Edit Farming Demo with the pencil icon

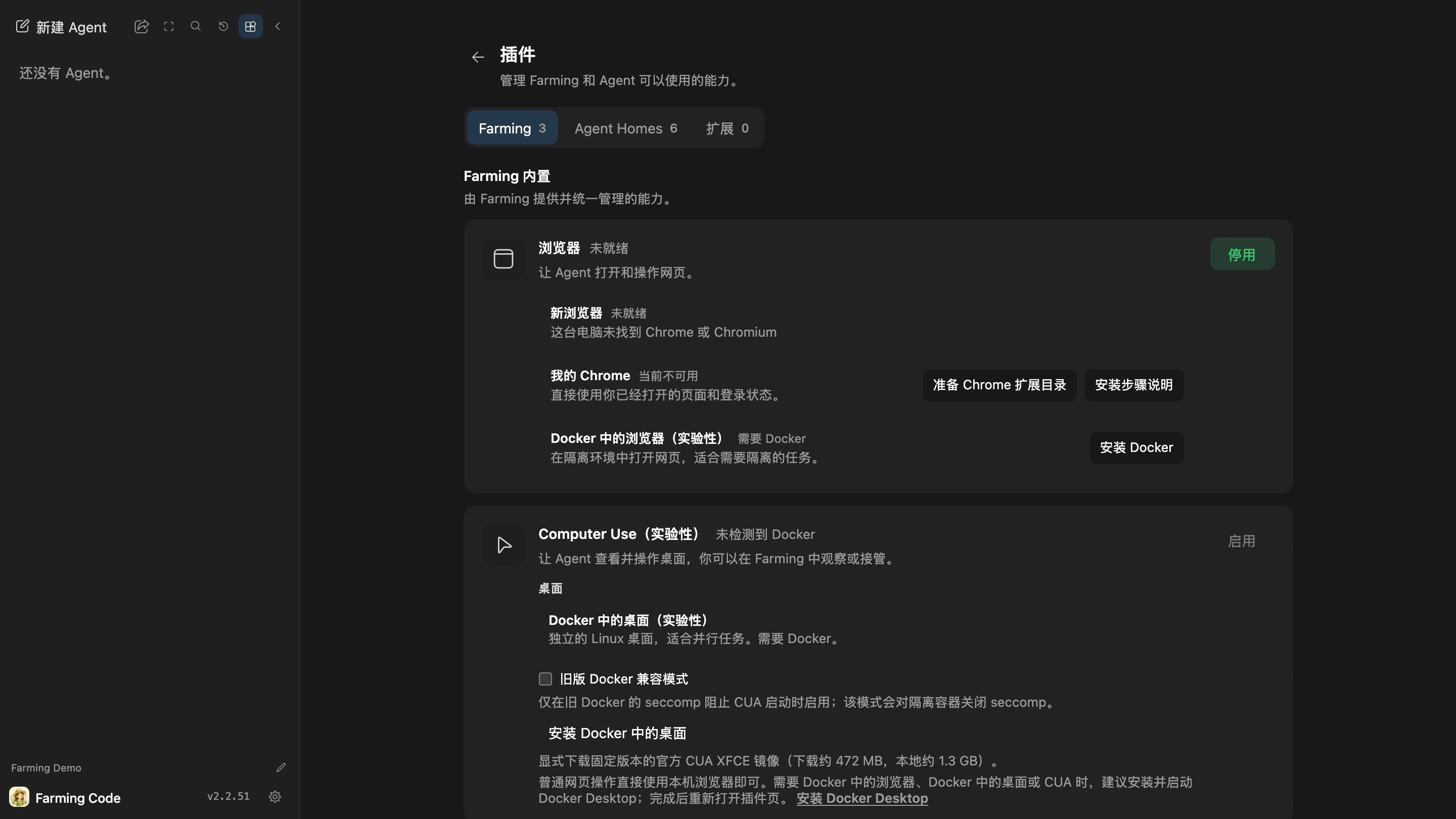pos(281,767)
